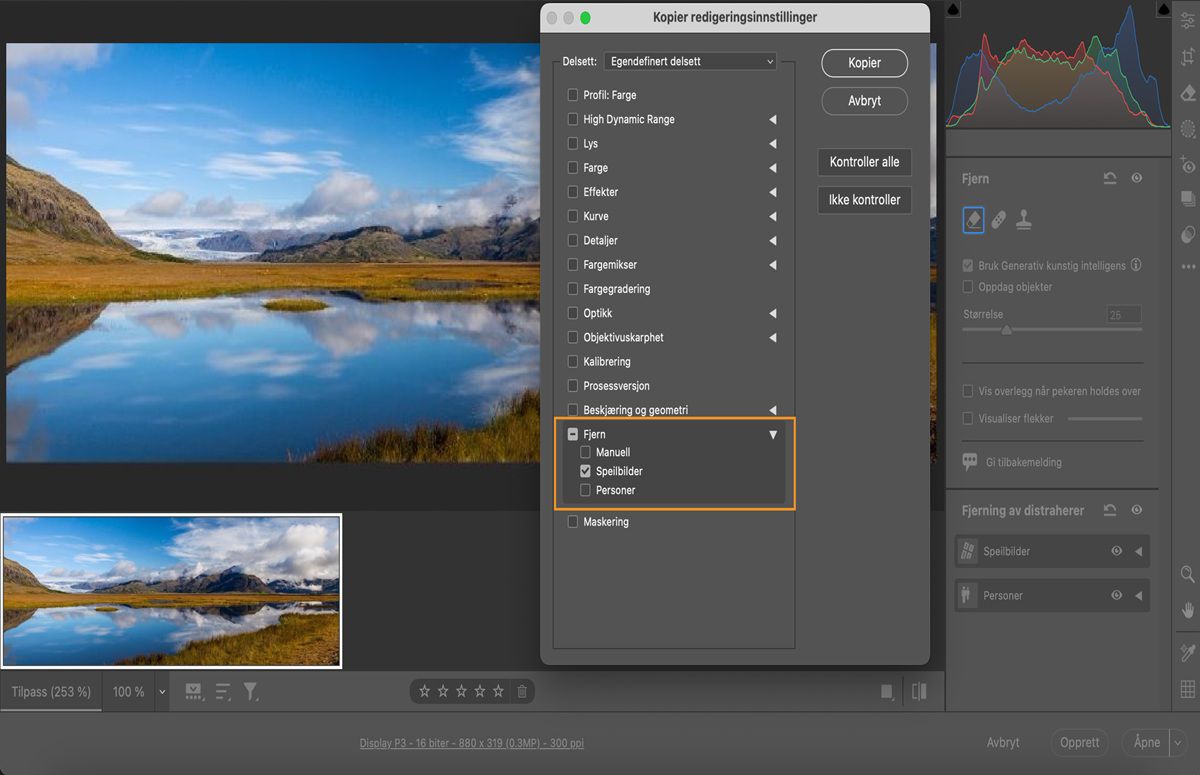Click Avbryt in the copy settings dialog
Image resolution: width=1200 pixels, height=775 pixels.
pos(865,101)
